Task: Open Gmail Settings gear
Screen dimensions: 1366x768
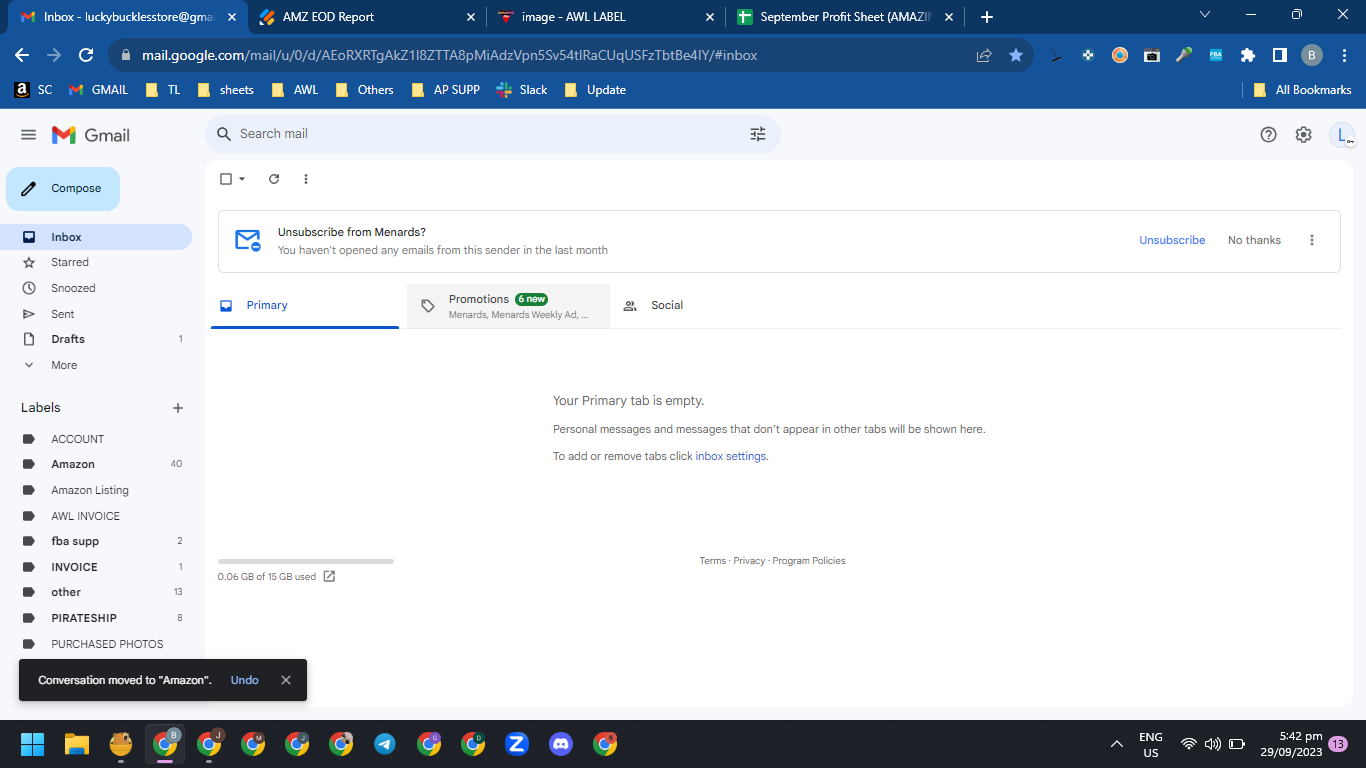Action: [1303, 135]
